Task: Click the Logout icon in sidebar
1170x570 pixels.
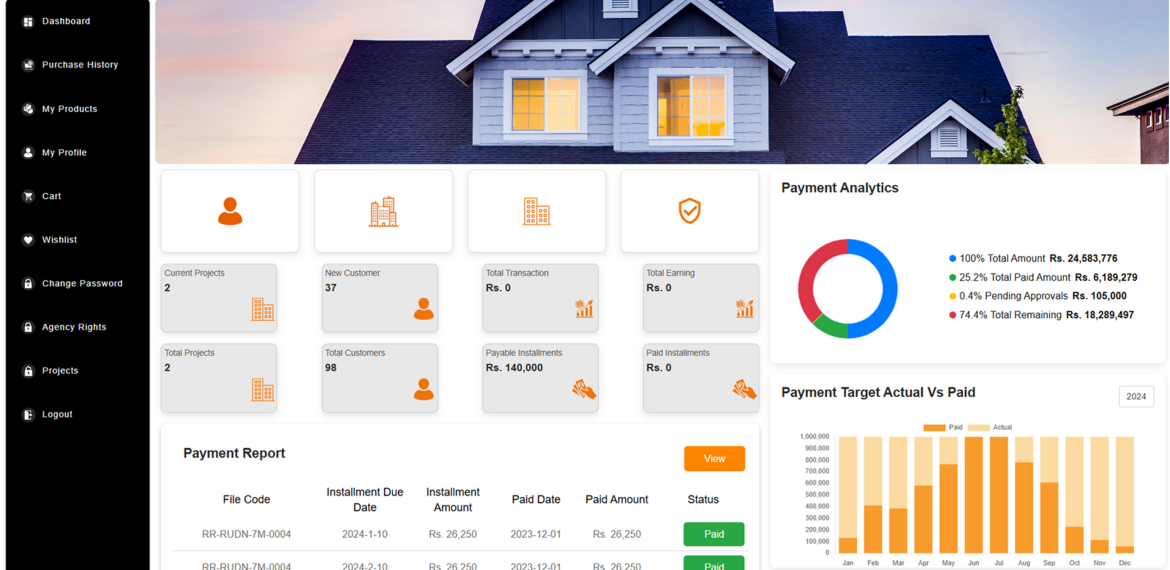Action: coord(28,415)
